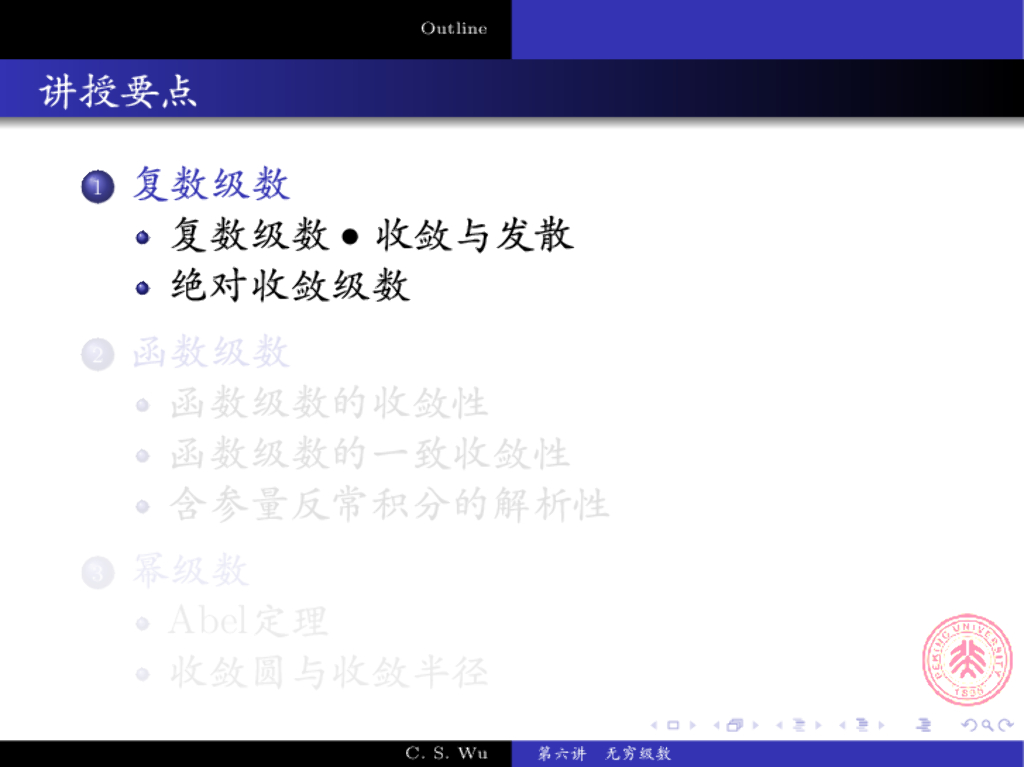Image resolution: width=1024 pixels, height=767 pixels.
Task: Click the Peking University seal logo
Action: [967, 660]
